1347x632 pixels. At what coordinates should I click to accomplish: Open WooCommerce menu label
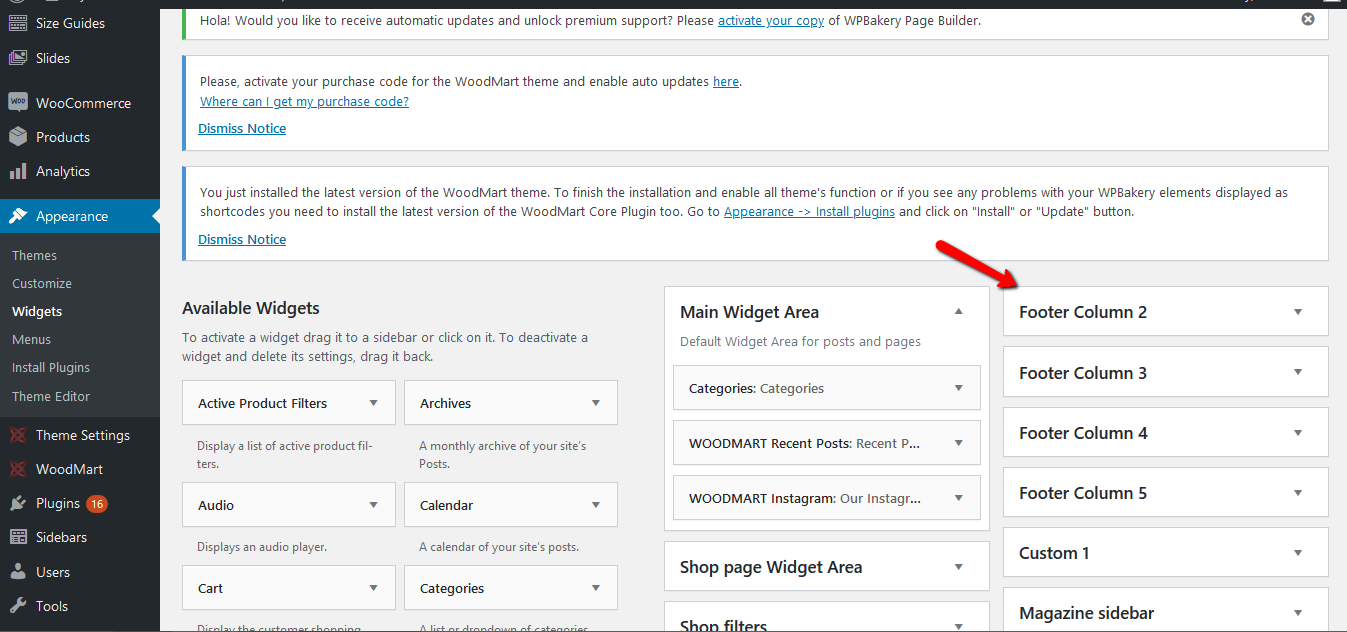pyautogui.click(x=83, y=103)
